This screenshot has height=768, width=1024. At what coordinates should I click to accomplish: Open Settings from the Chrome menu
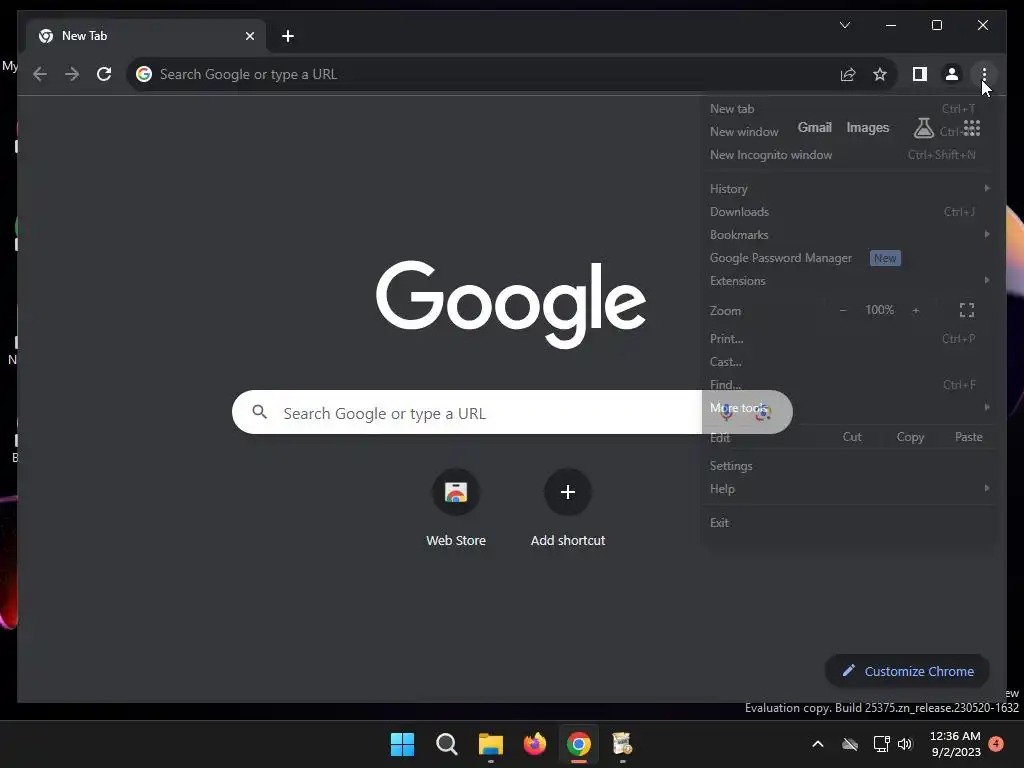click(x=848, y=466)
